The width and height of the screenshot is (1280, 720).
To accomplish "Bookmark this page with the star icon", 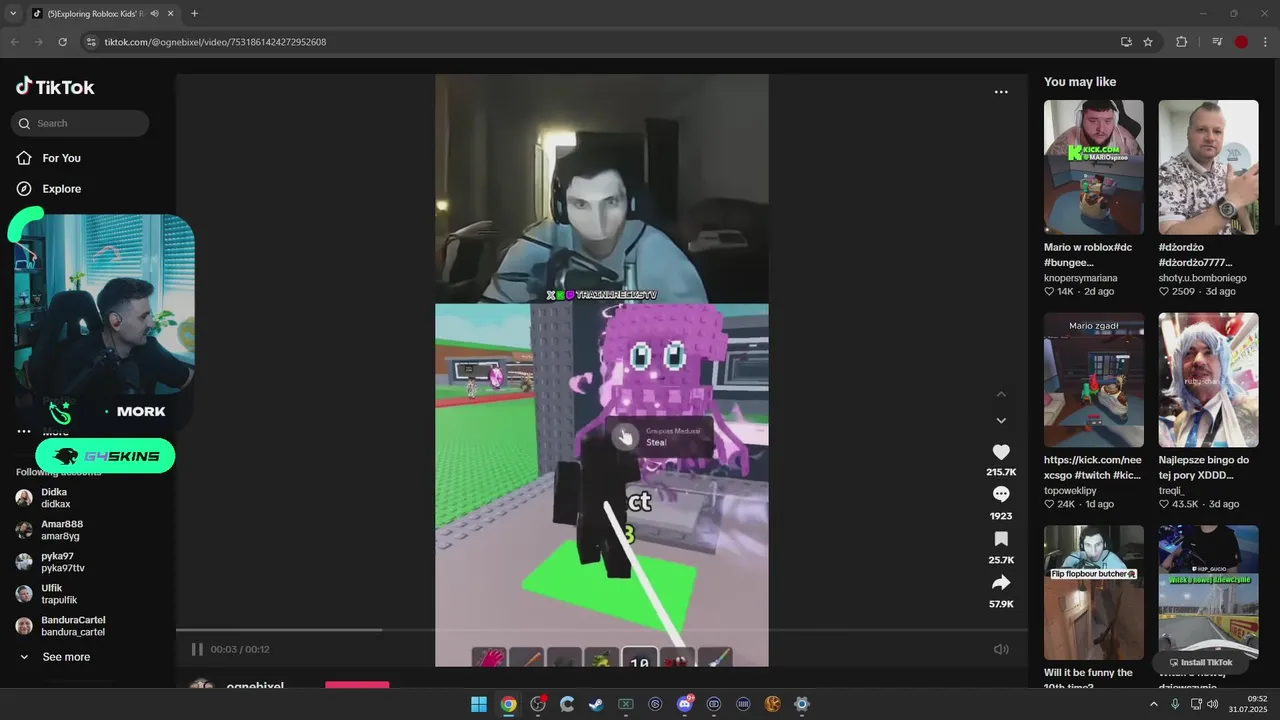I will coord(1148,42).
